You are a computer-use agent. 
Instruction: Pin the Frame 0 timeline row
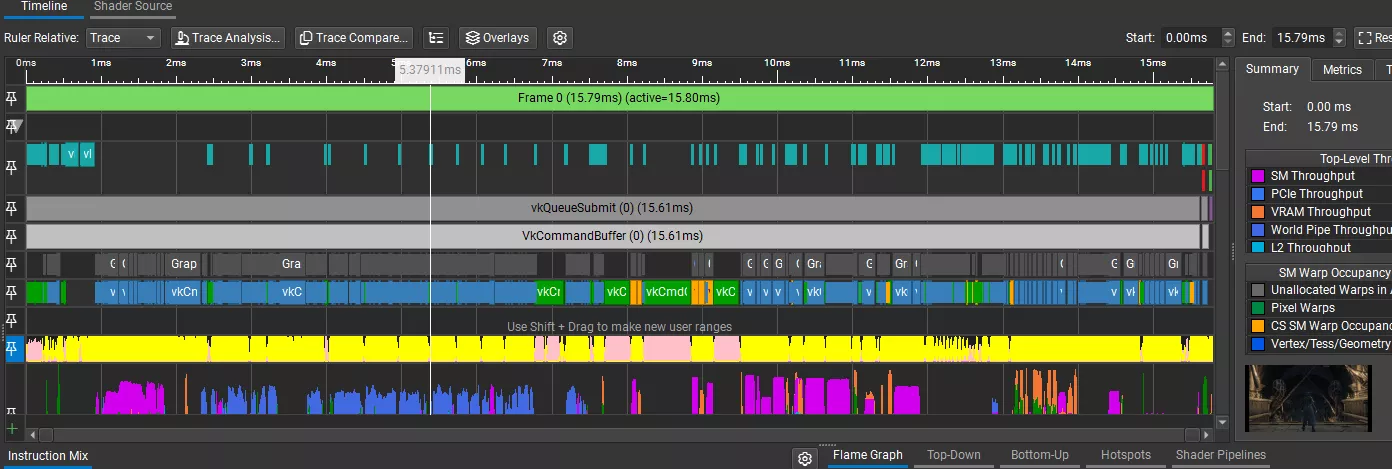(x=12, y=98)
